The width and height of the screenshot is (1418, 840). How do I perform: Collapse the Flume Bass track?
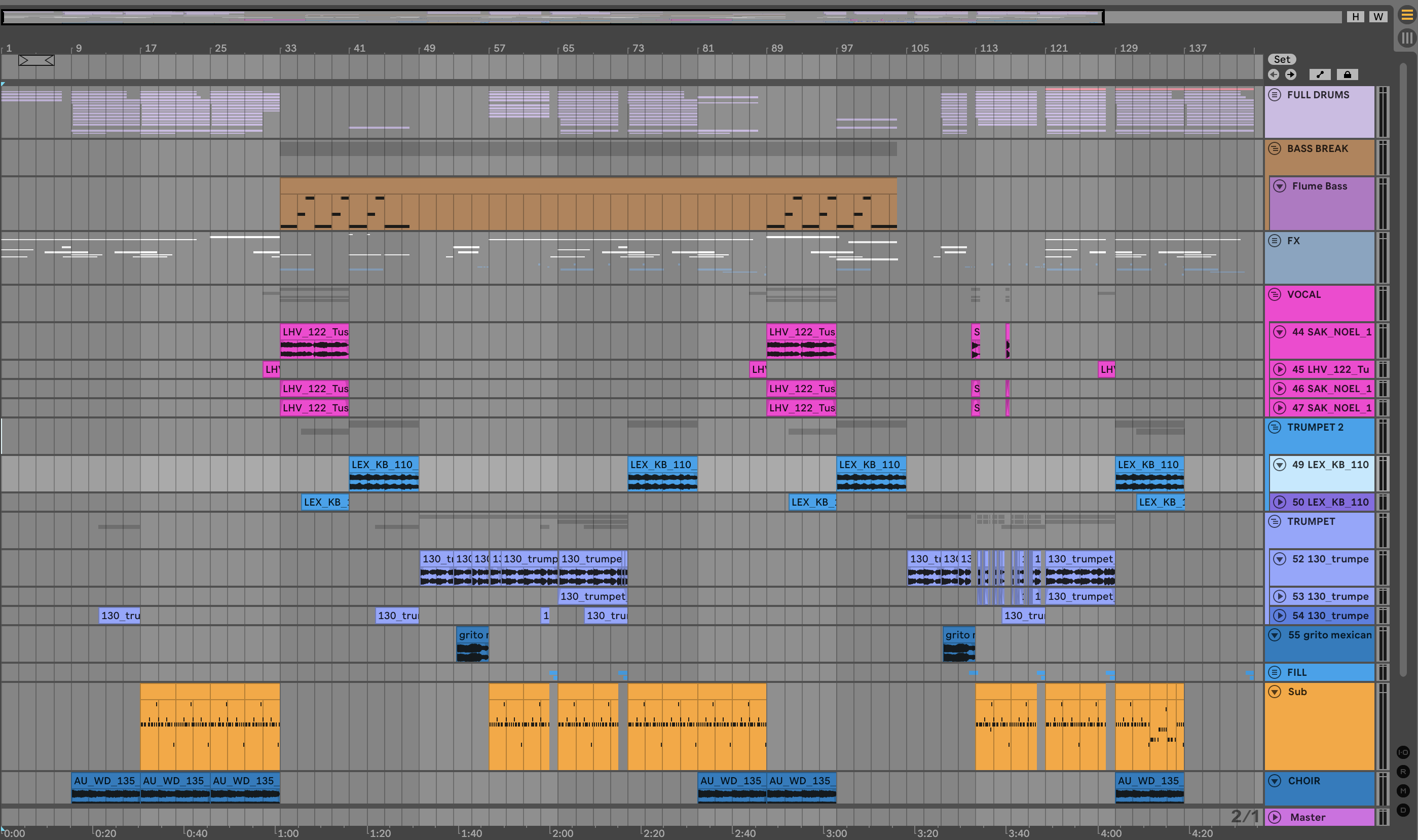(x=1279, y=186)
